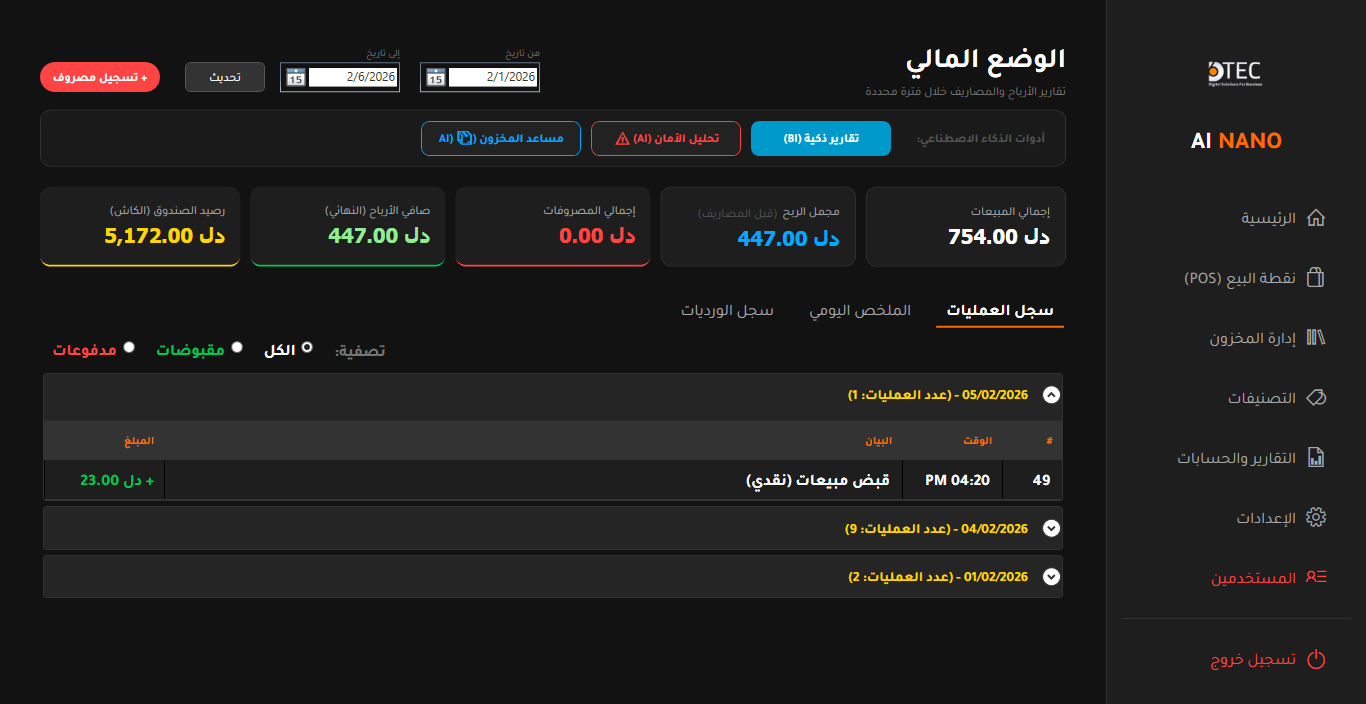Expand the 04/02/2026 operations group
Screen dimensions: 1366x704
coord(1051,528)
